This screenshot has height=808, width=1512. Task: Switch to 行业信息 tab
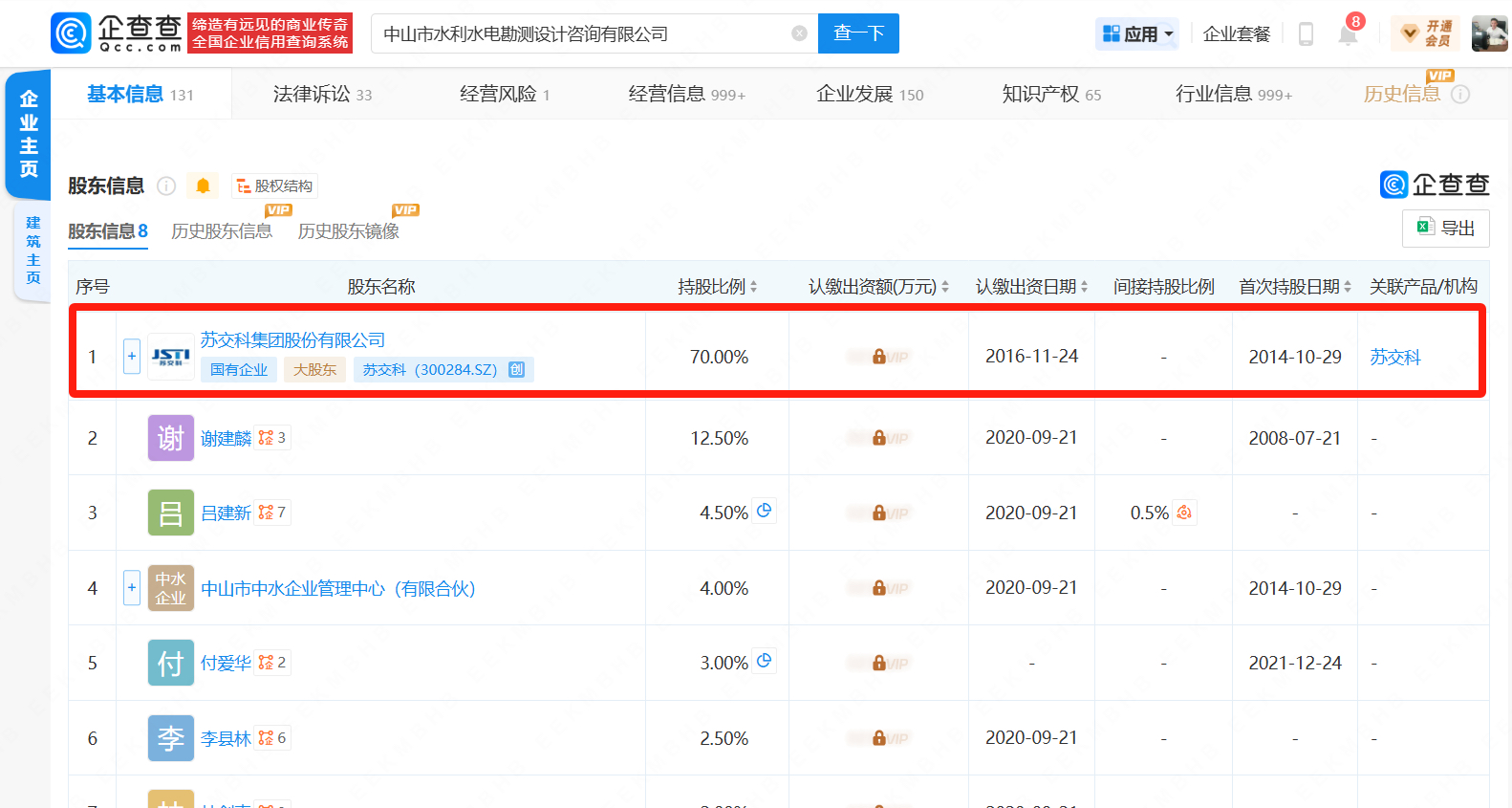(x=1233, y=94)
